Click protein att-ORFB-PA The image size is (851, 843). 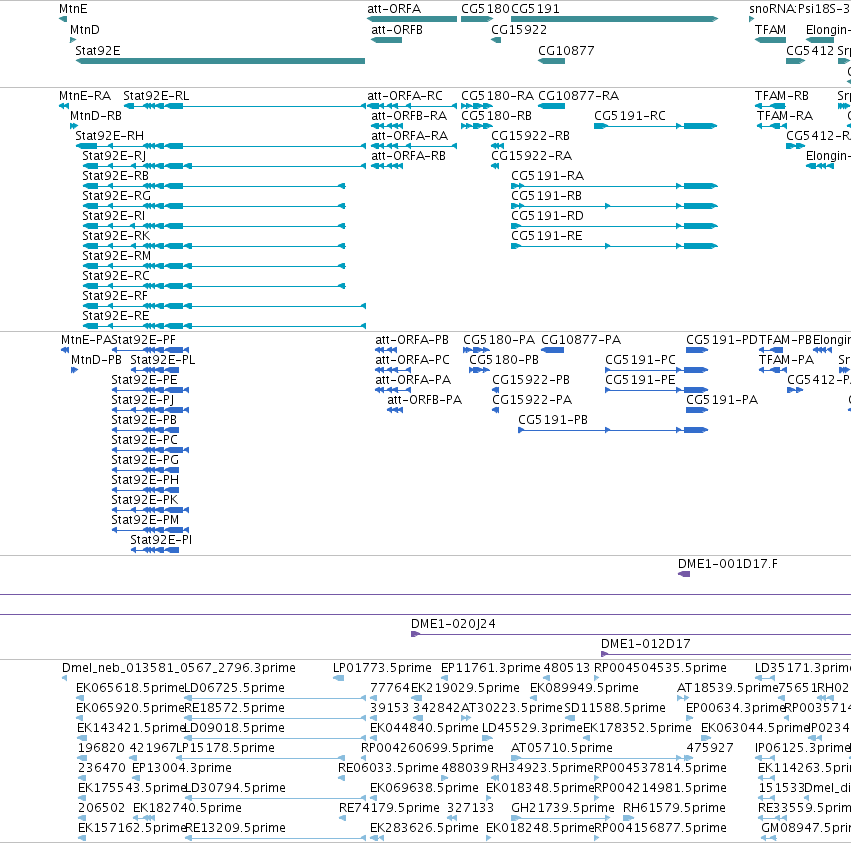pos(395,410)
